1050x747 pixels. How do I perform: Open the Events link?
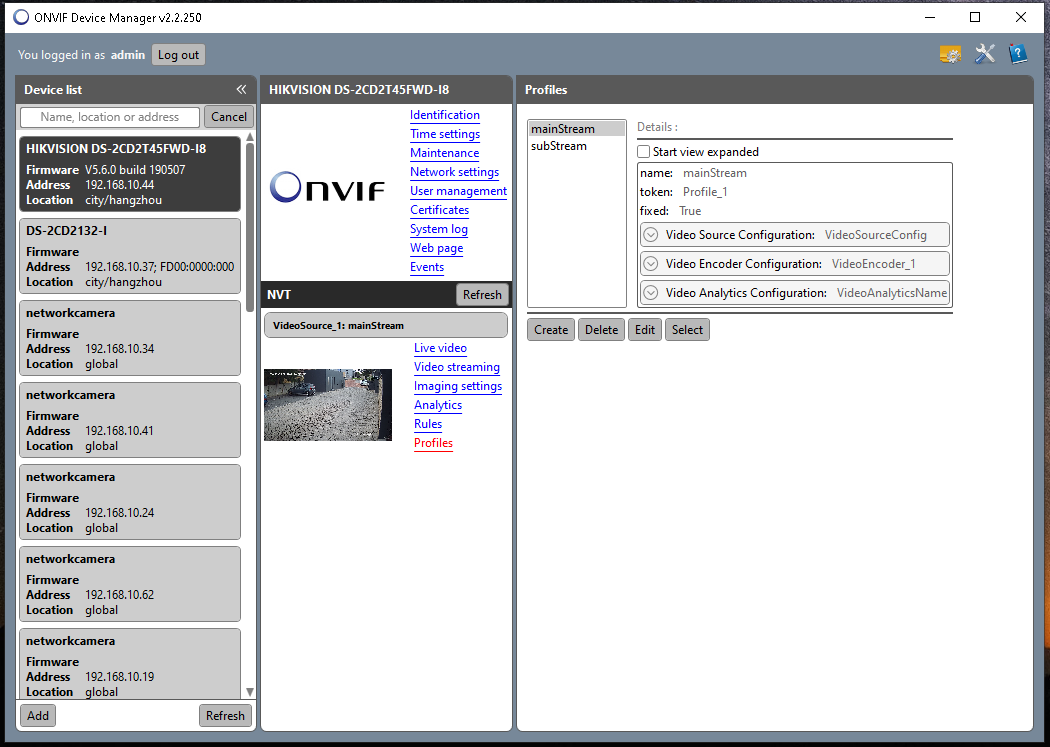427,267
